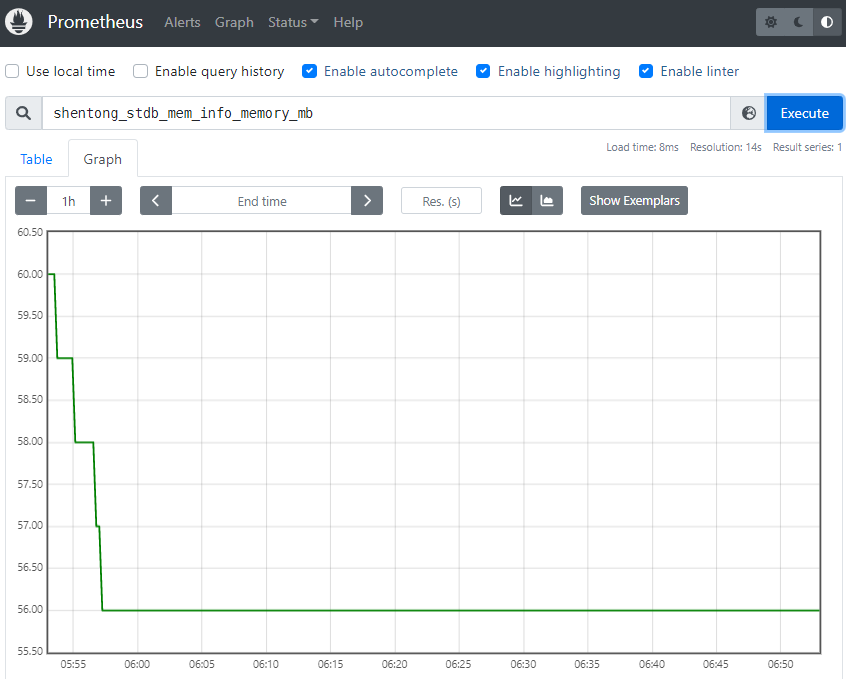
Task: Disable autocomplete checkbox
Action: tap(310, 71)
